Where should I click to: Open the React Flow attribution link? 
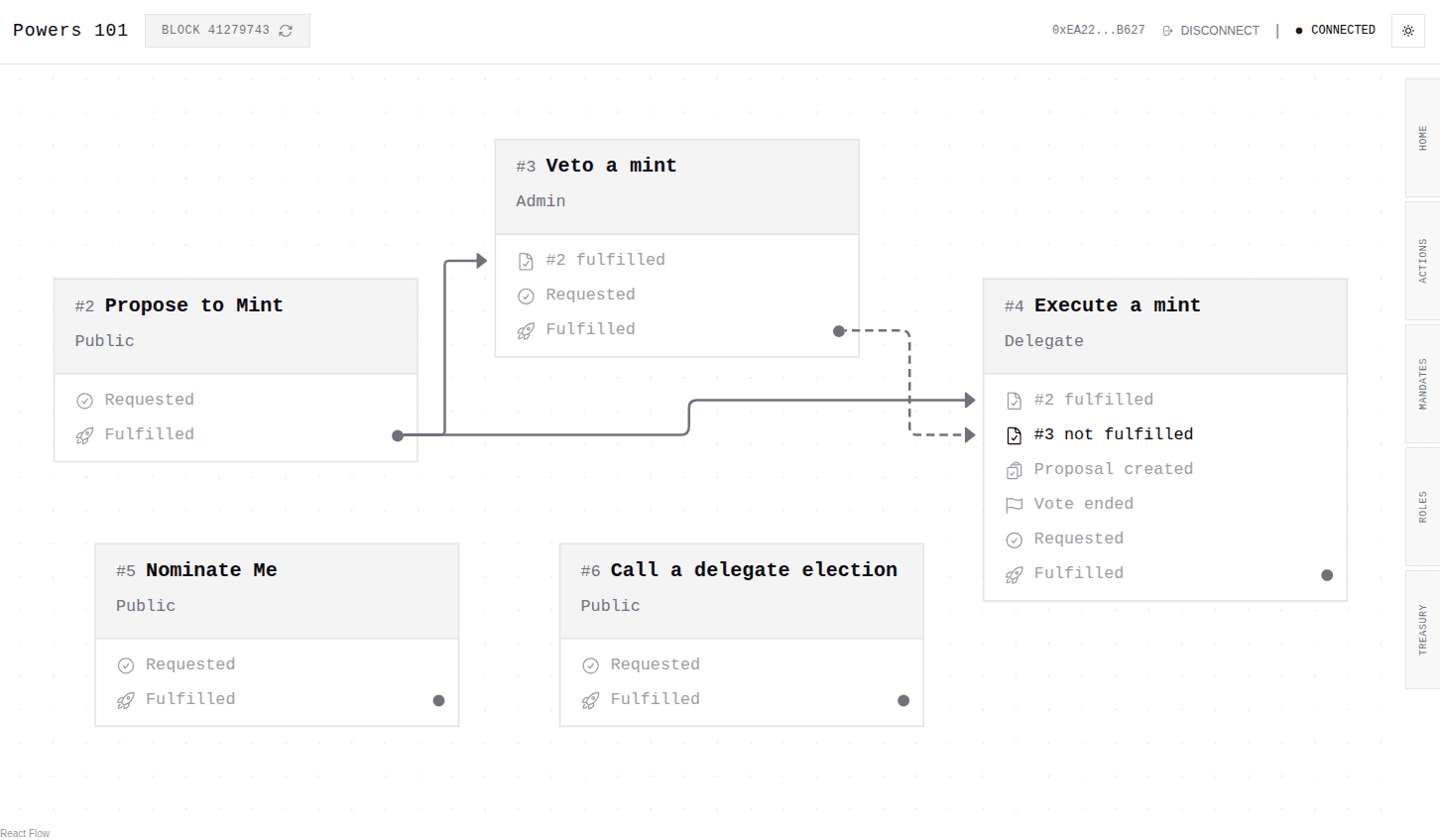pyautogui.click(x=25, y=833)
